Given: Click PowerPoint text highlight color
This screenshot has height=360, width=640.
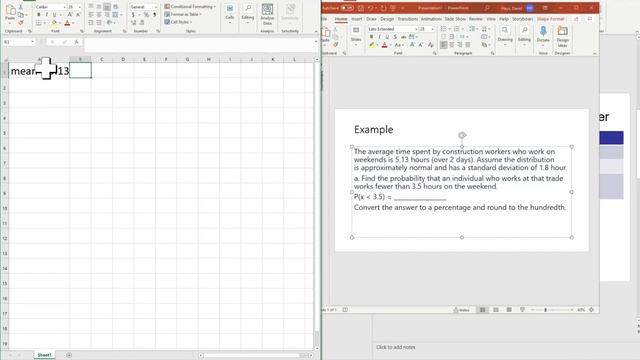Looking at the screenshot, I should [371, 45].
